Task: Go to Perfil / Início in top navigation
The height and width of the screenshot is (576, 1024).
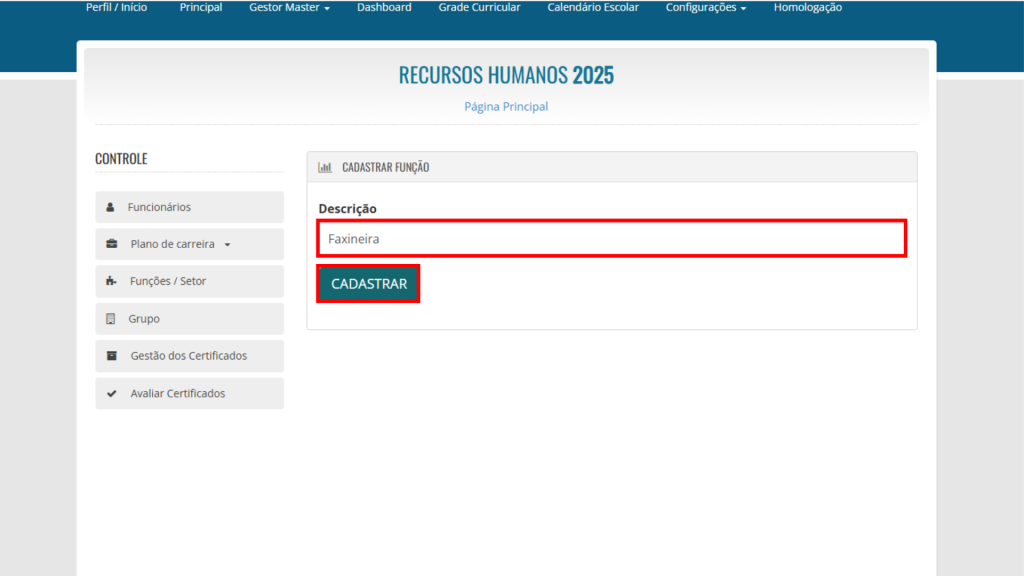Action: point(116,7)
